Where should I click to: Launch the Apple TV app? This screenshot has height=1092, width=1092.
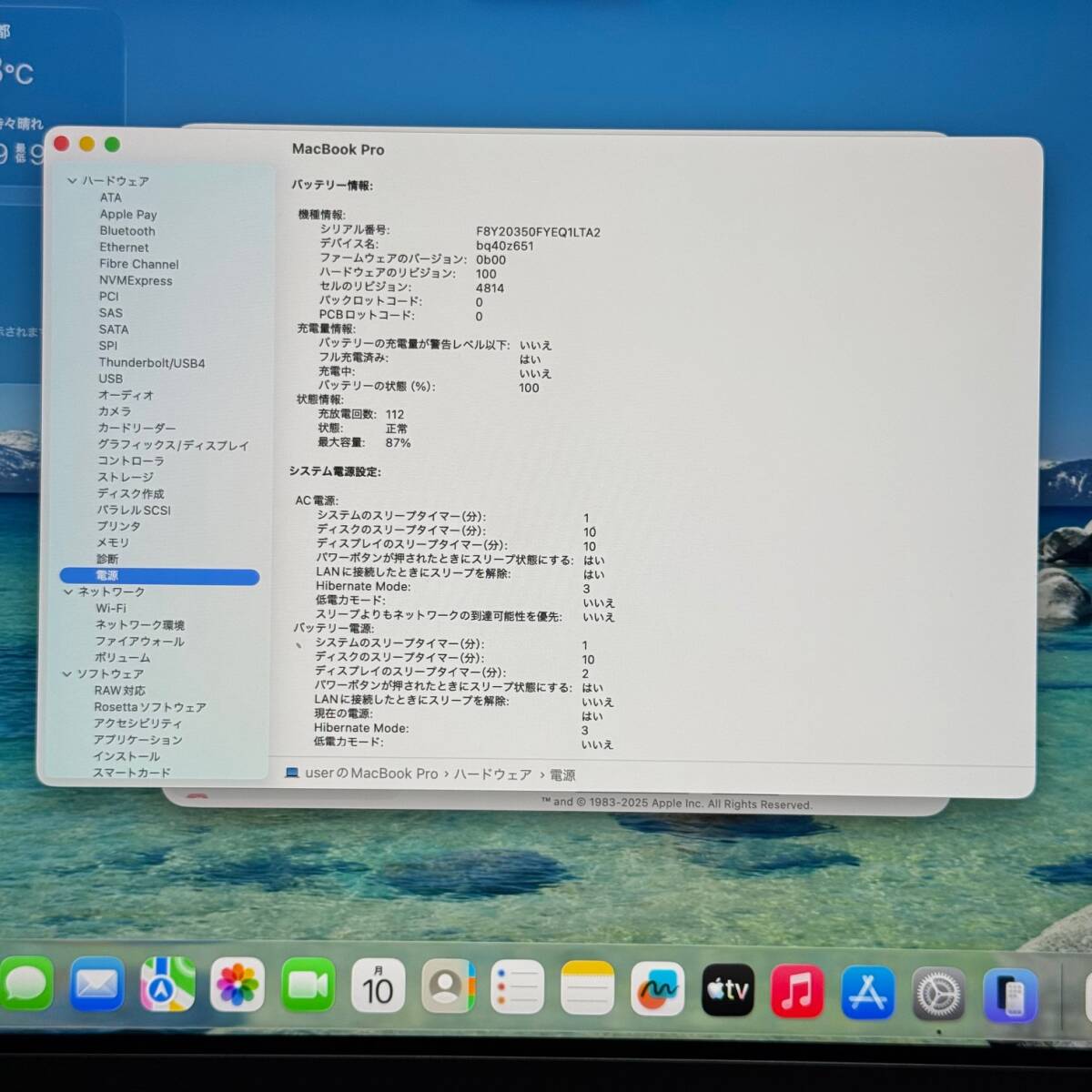pos(728,990)
